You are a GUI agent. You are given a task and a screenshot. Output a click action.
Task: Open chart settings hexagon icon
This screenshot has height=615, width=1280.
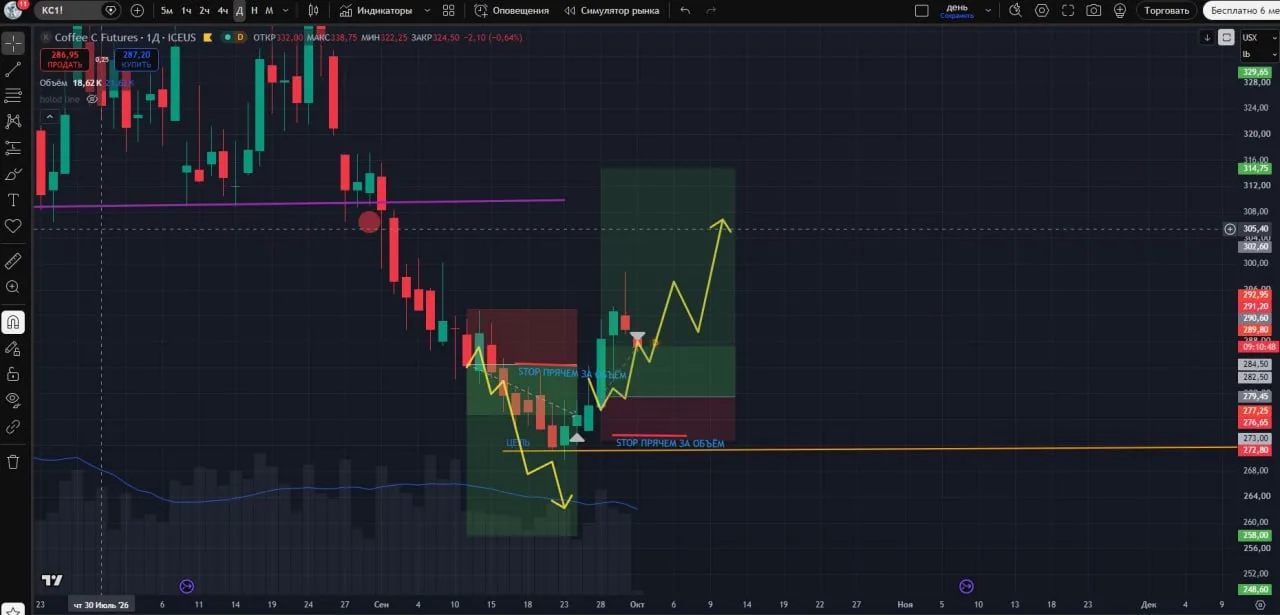tap(1042, 10)
